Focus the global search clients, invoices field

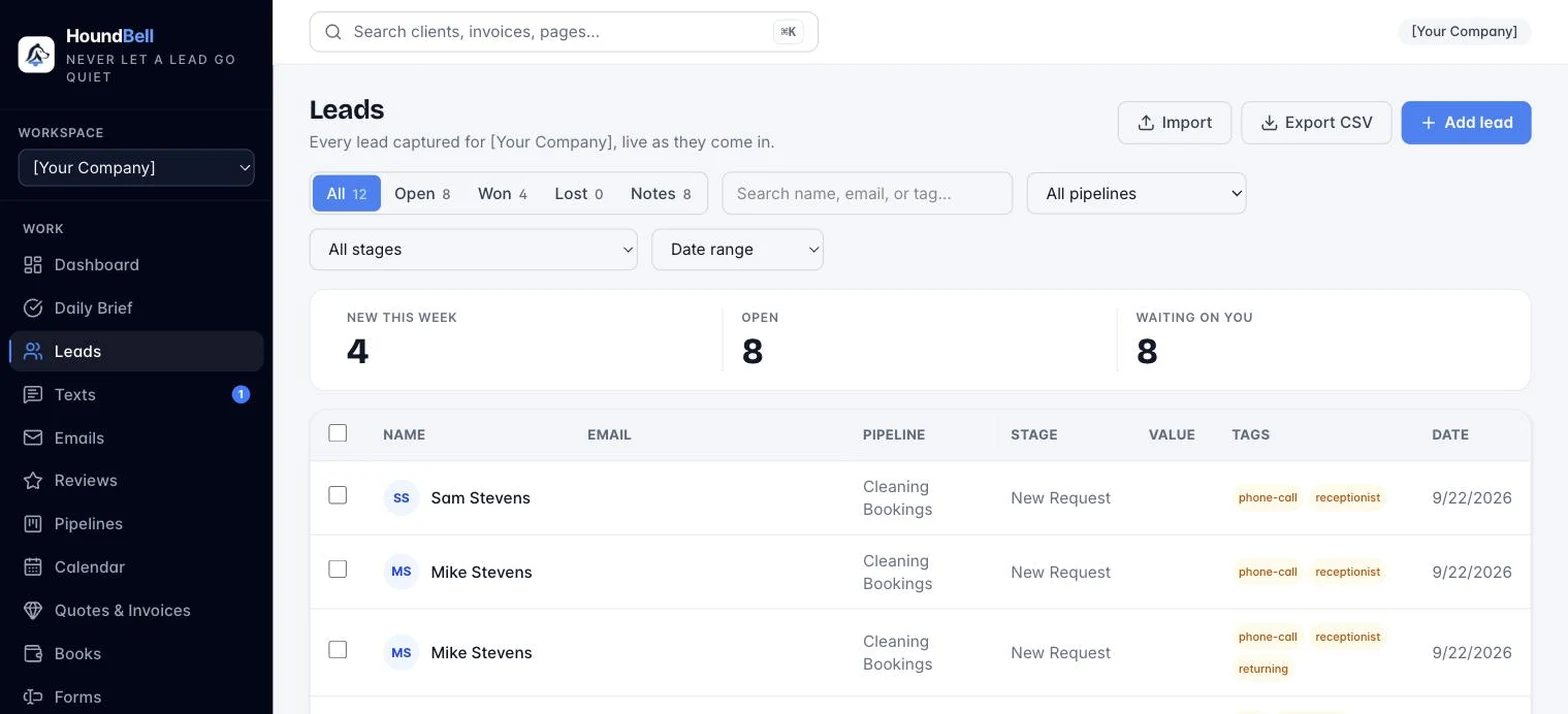click(x=564, y=32)
